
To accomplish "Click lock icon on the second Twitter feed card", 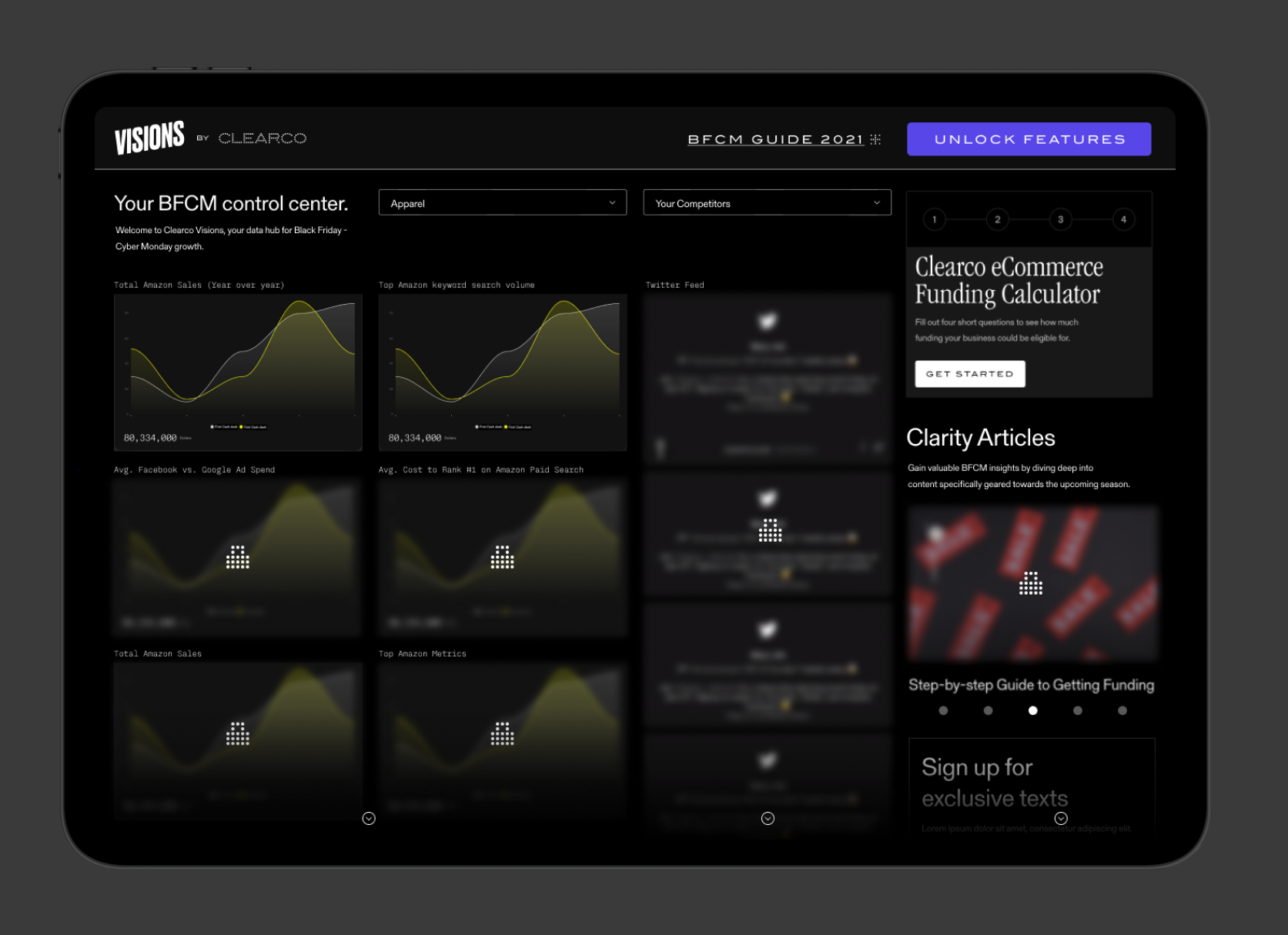I will click(771, 530).
